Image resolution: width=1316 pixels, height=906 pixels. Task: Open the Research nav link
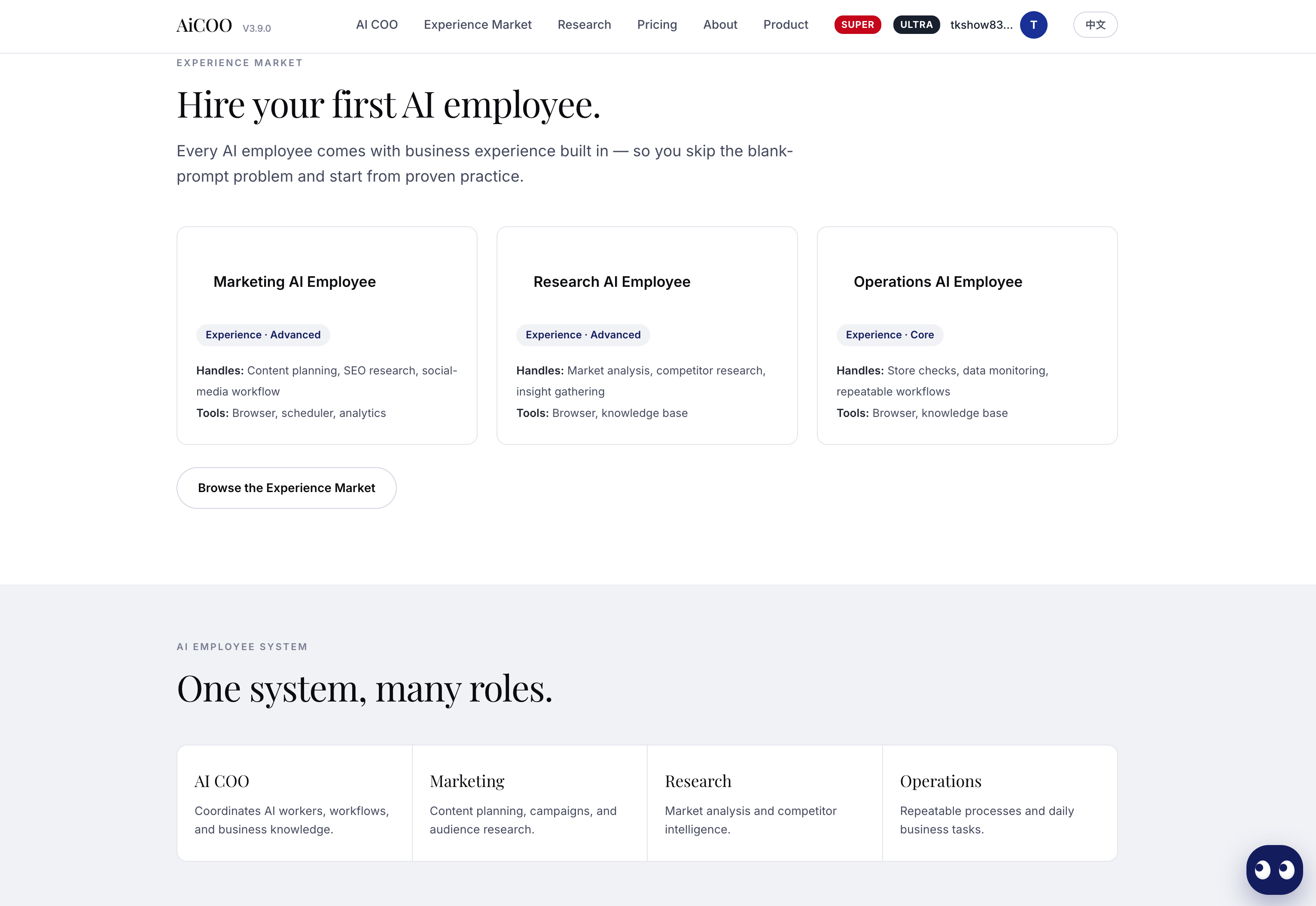[x=584, y=25]
